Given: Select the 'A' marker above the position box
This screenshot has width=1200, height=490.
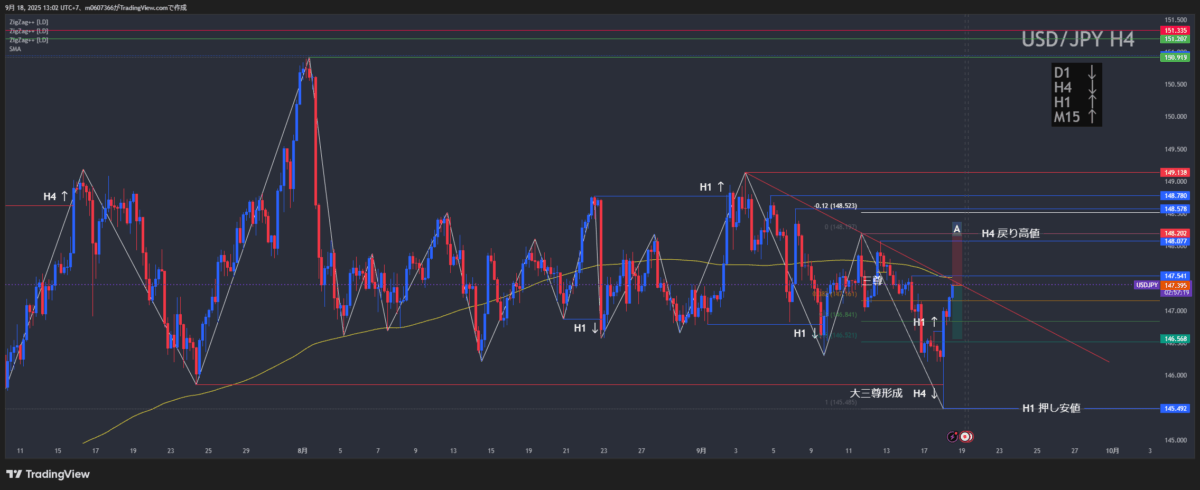Looking at the screenshot, I should (x=957, y=229).
